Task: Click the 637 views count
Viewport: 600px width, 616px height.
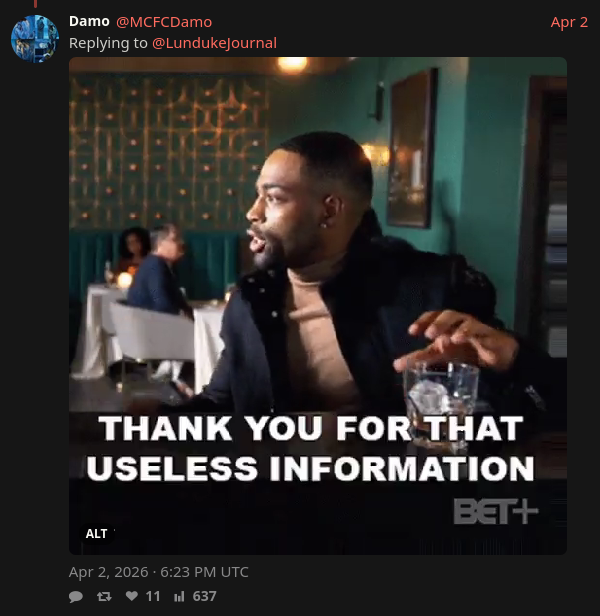Action: [204, 596]
